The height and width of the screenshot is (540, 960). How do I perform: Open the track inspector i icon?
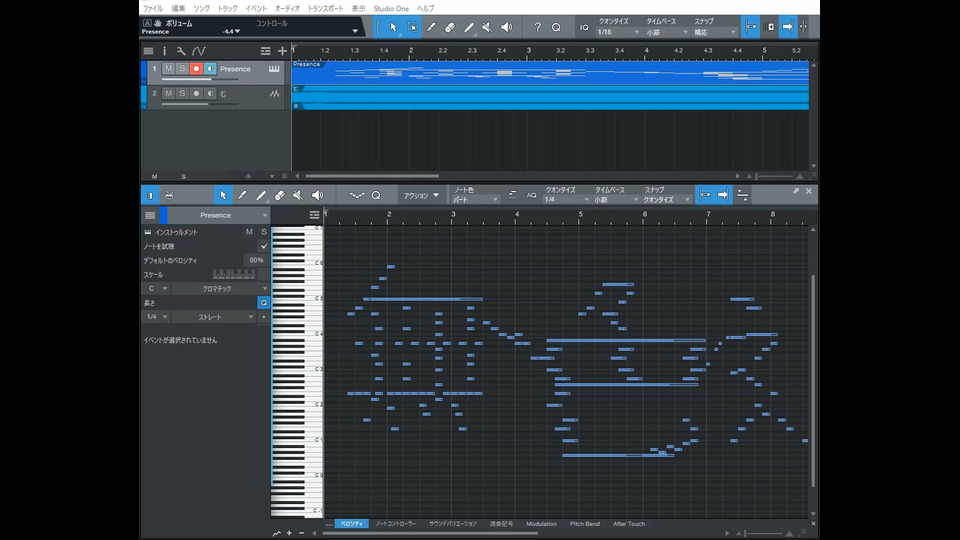click(x=164, y=51)
